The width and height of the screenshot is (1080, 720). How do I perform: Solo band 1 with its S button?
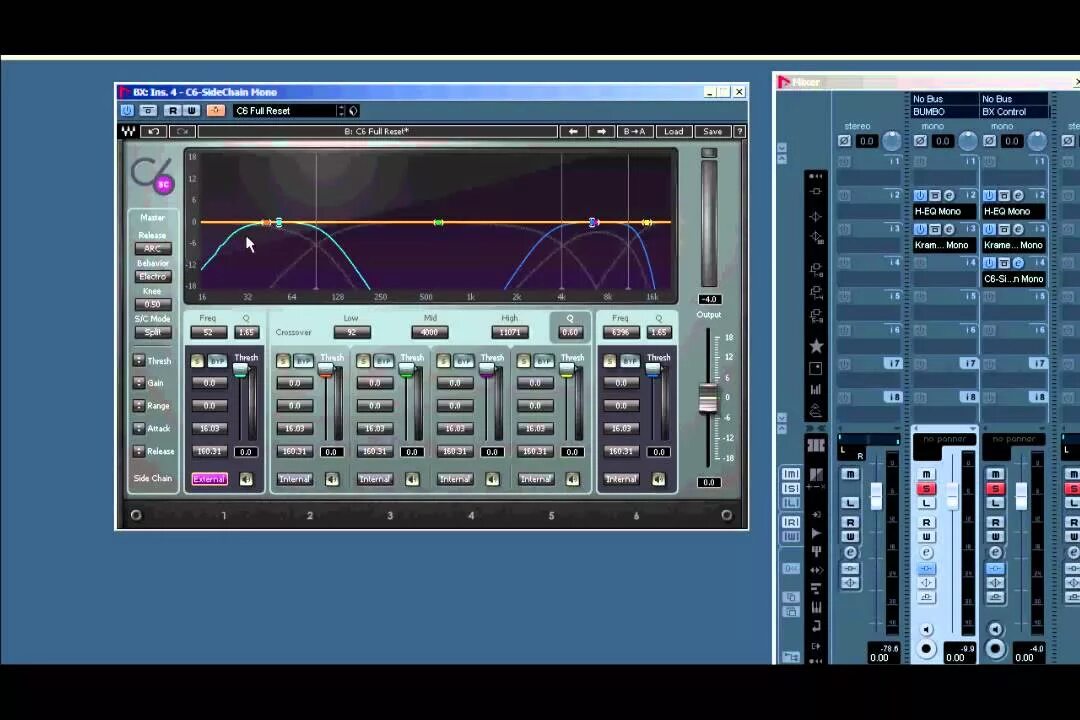(198, 361)
